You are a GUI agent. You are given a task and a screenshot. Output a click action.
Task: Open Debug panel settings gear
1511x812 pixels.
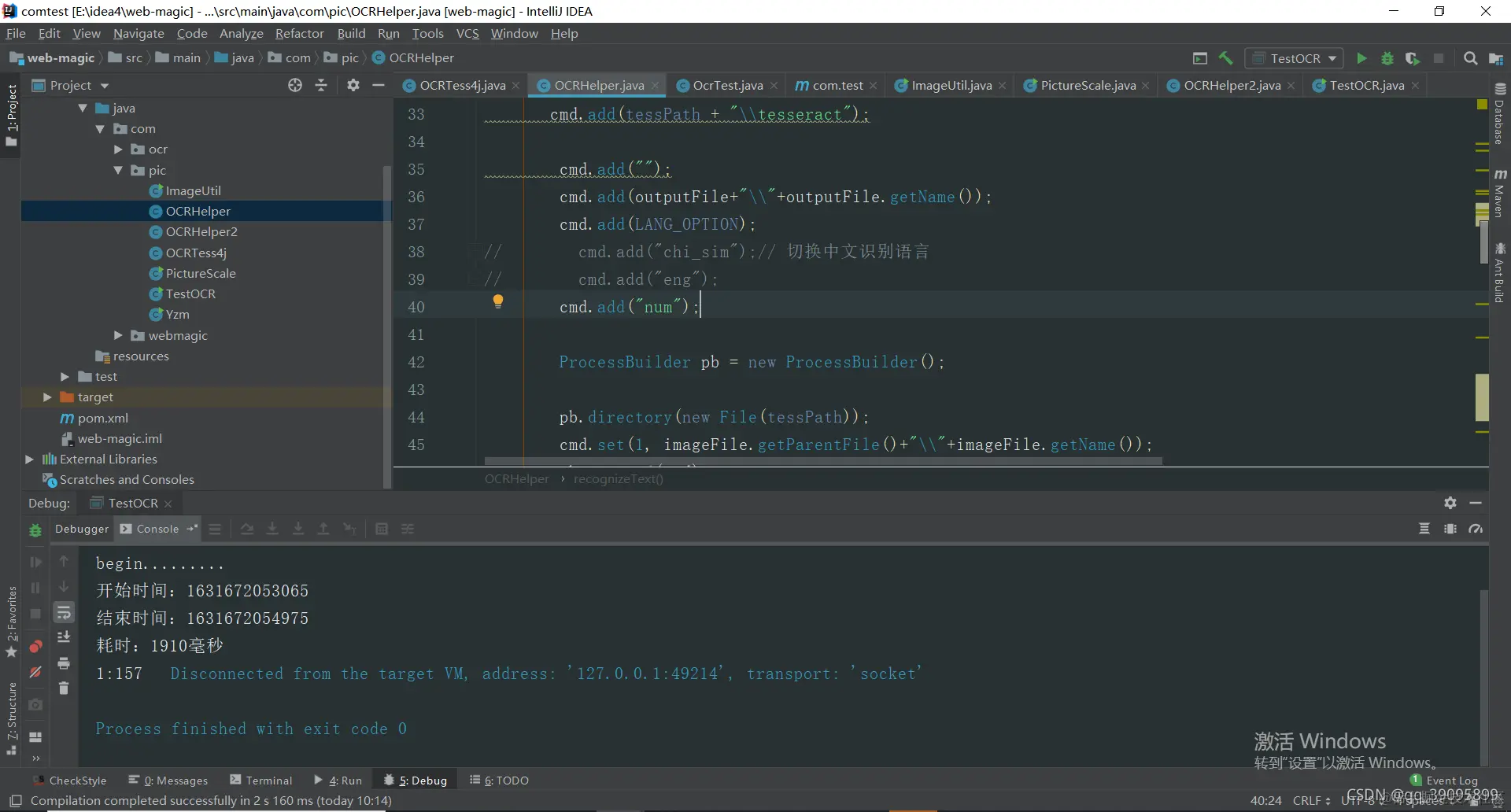1450,503
